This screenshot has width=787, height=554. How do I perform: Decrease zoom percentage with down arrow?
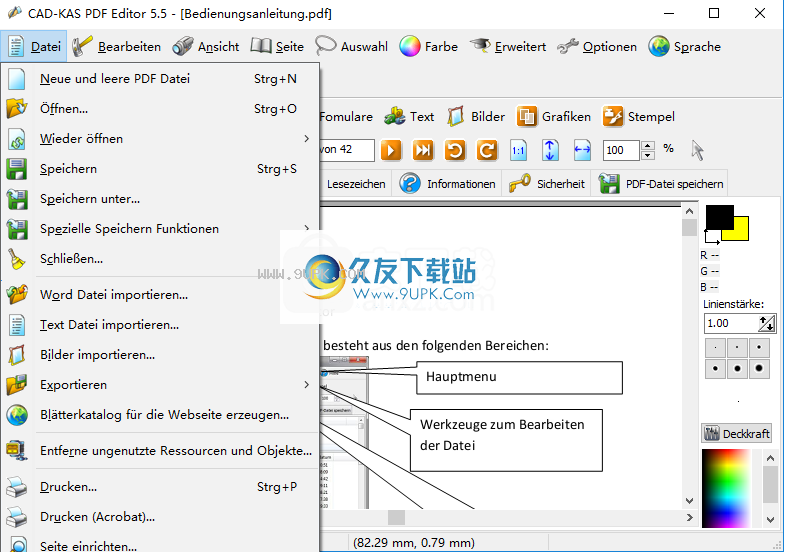pos(647,155)
